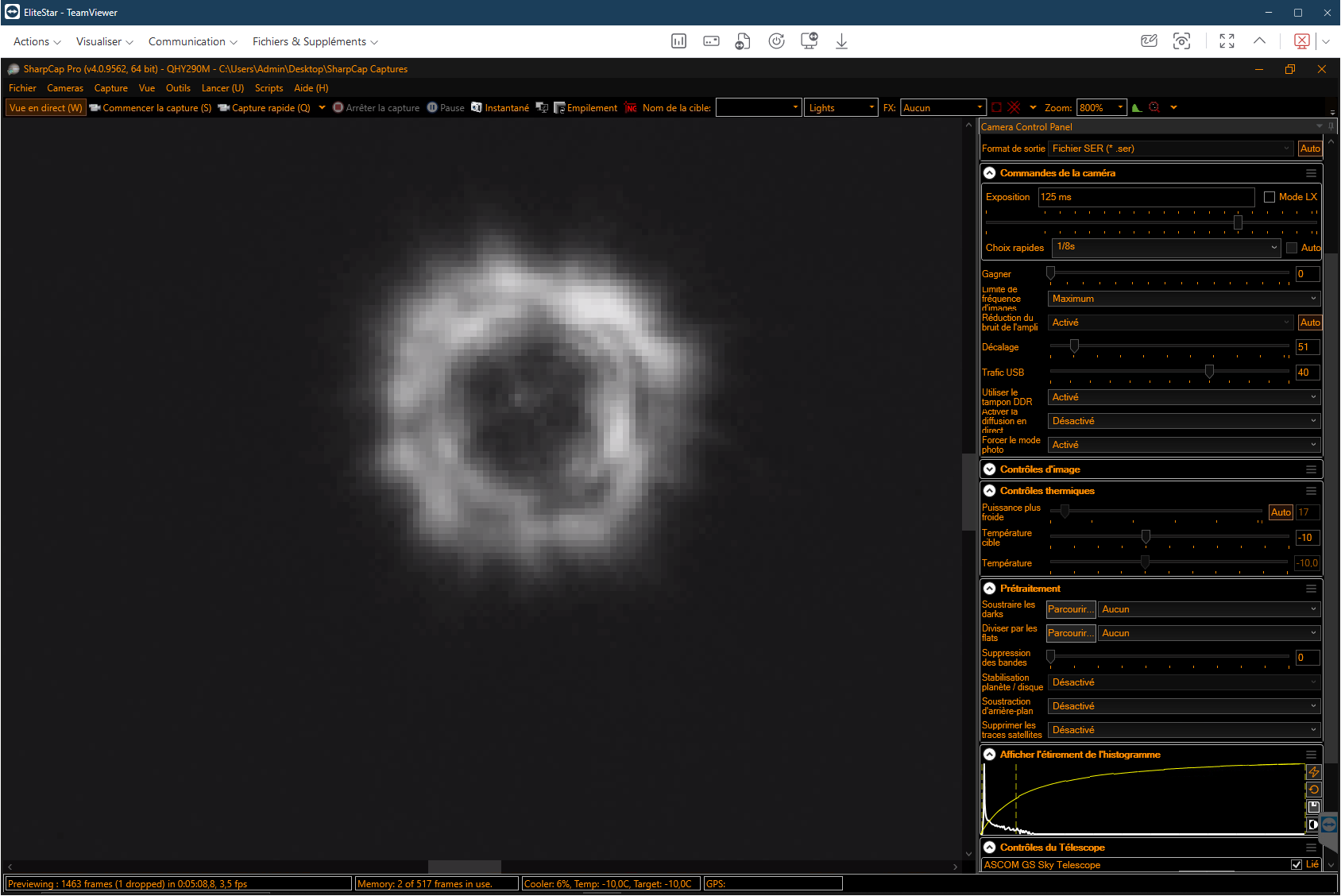Image resolution: width=1341 pixels, height=896 pixels.
Task: Click the Exposition 125 ms input field
Action: 1146,197
